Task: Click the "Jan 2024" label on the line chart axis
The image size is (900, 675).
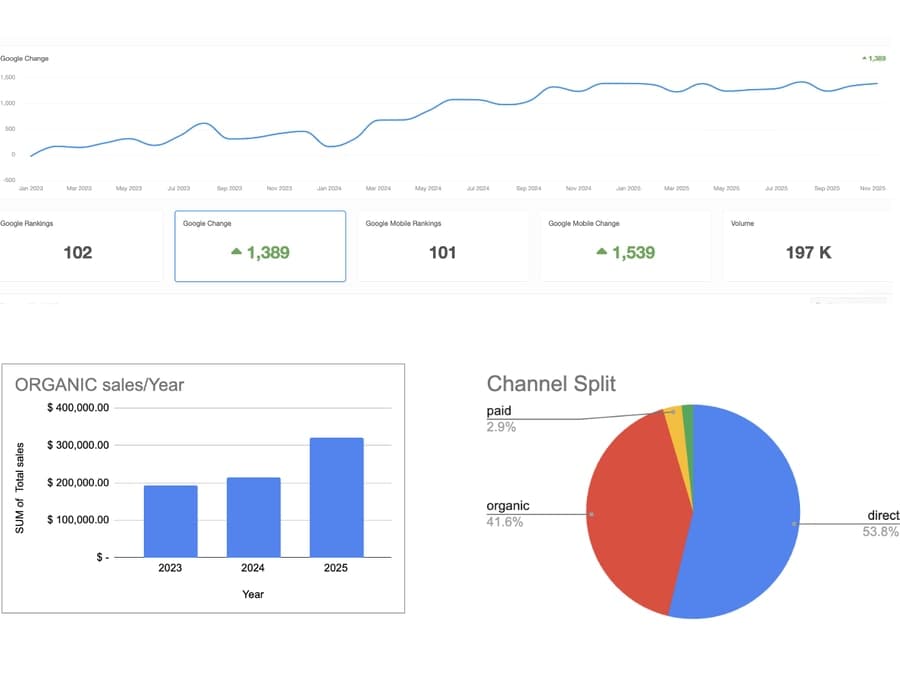Action: pyautogui.click(x=329, y=188)
